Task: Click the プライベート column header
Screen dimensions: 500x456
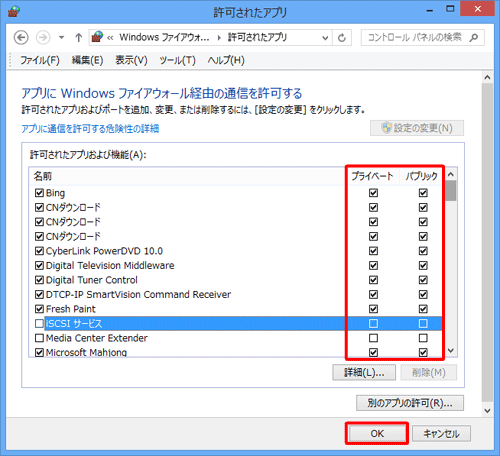Action: pos(372,176)
